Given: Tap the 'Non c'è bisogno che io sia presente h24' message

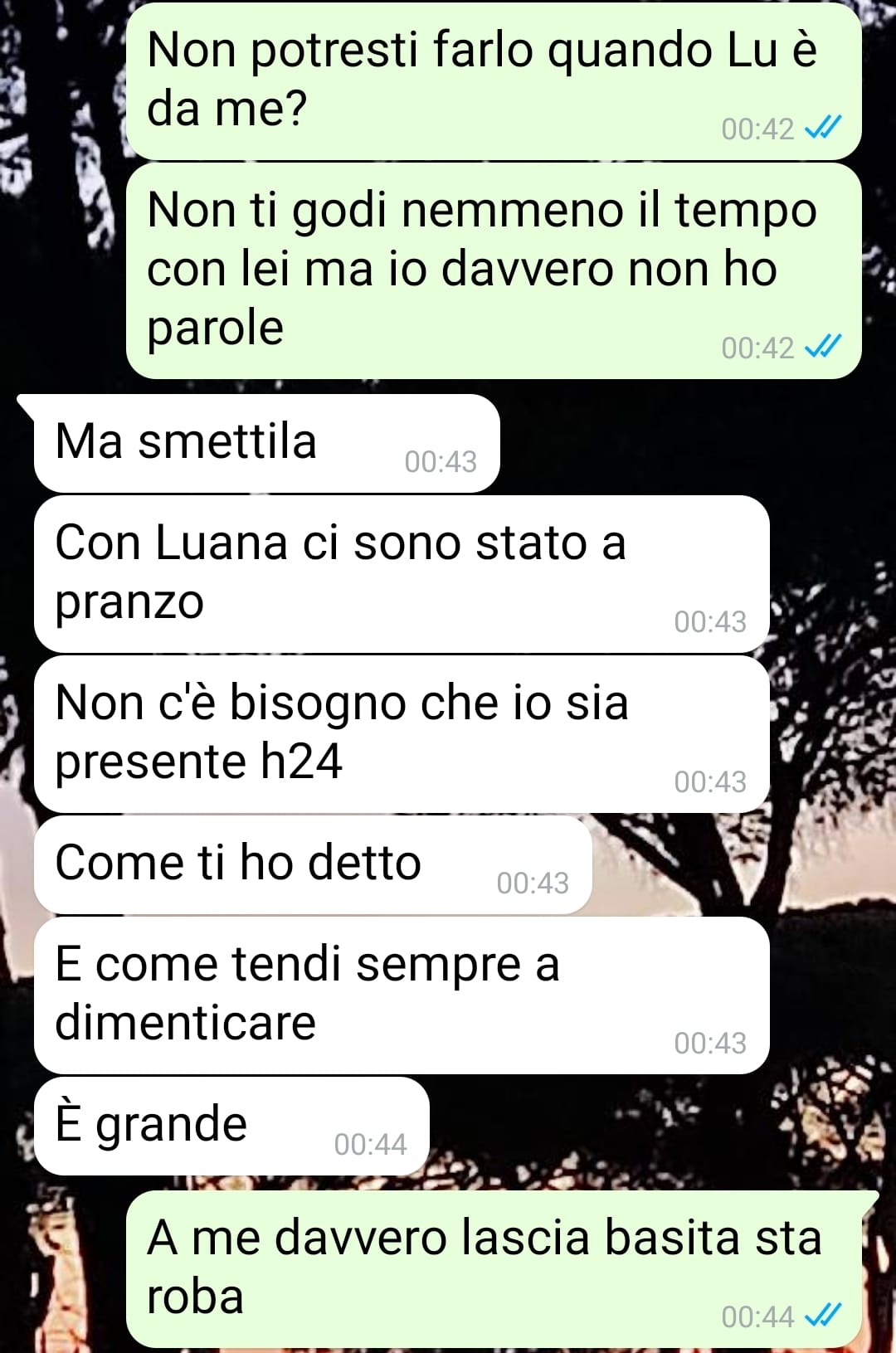Looking at the screenshot, I should pyautogui.click(x=402, y=733).
